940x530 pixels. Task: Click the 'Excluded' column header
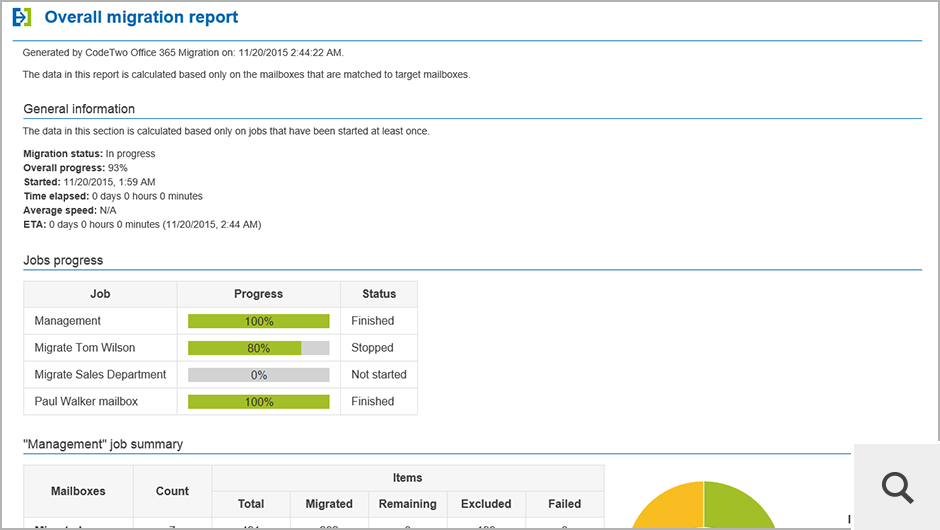pyautogui.click(x=486, y=504)
